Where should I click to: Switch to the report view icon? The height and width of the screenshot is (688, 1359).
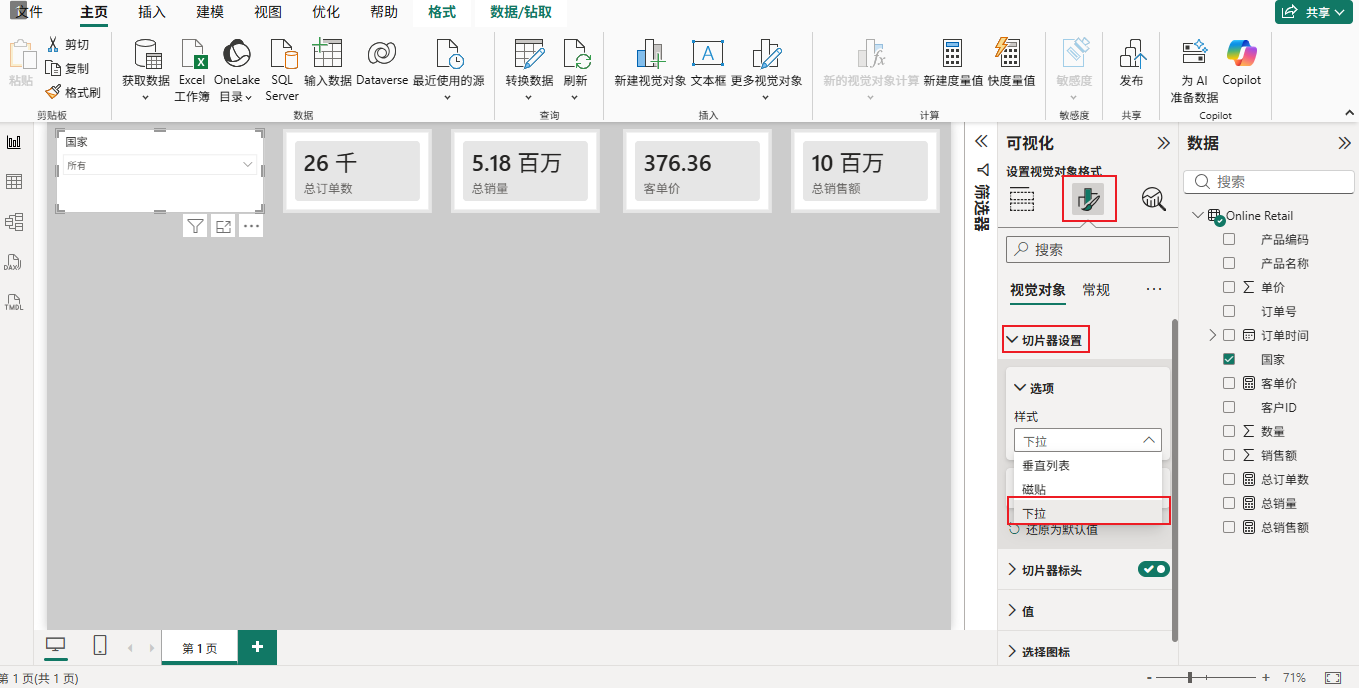pyautogui.click(x=14, y=143)
